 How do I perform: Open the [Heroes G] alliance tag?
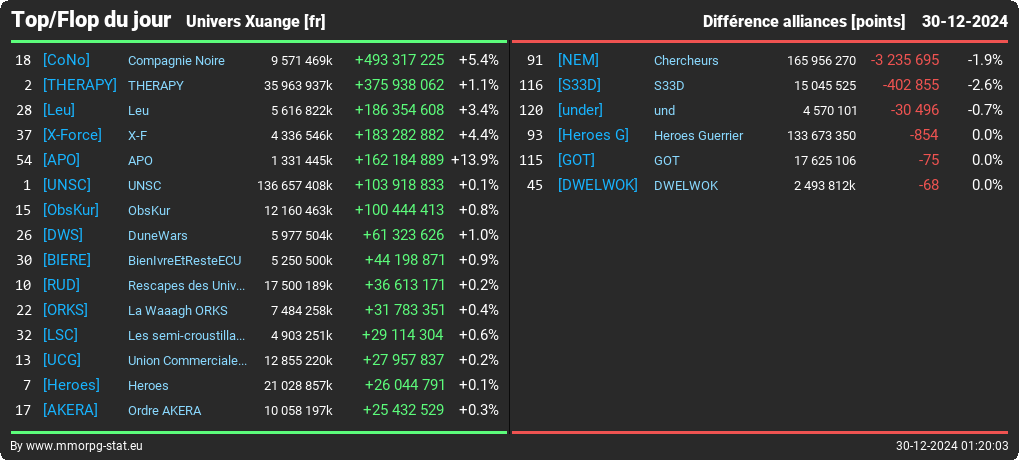[593, 135]
